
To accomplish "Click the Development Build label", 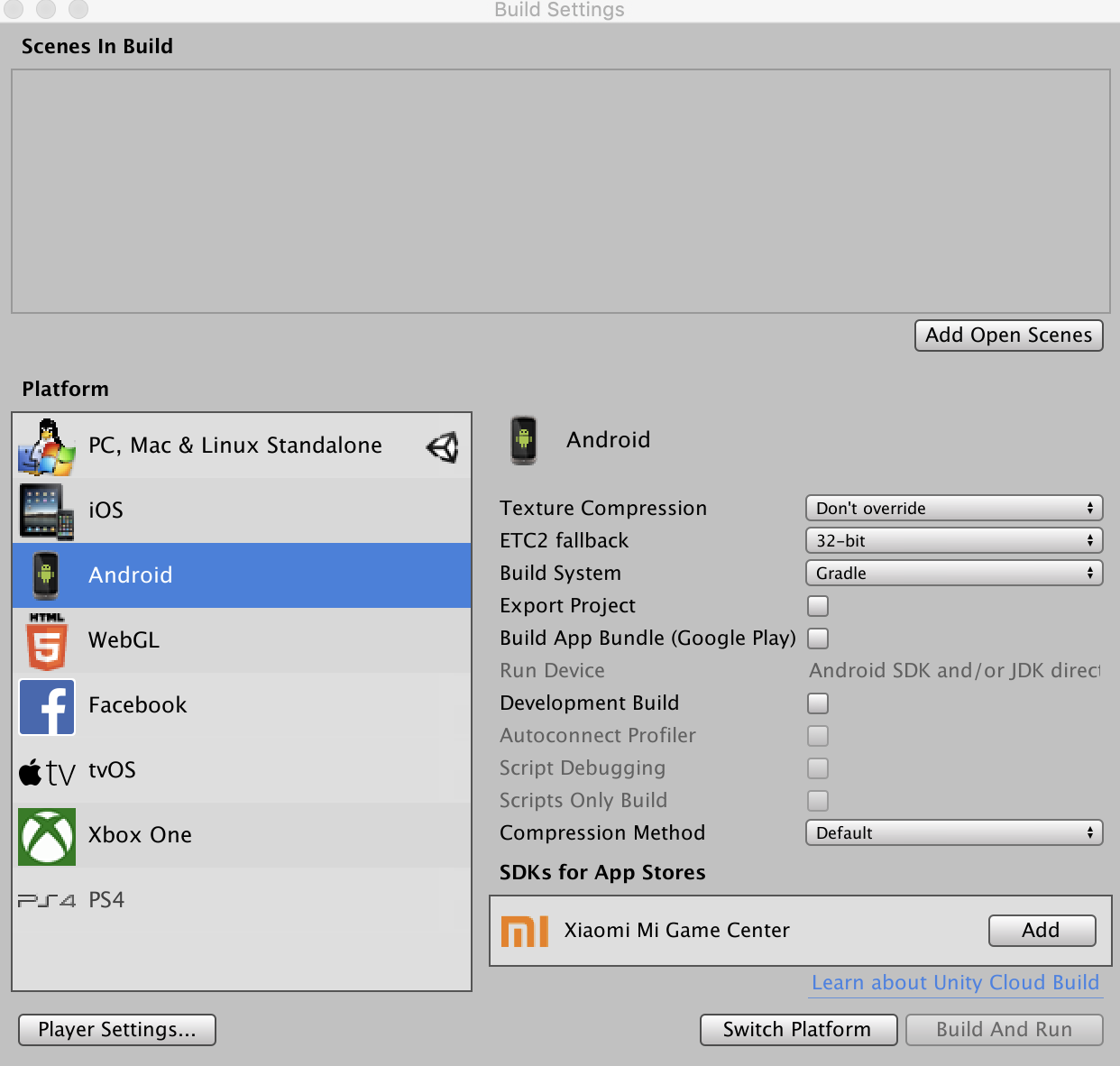I will (x=590, y=703).
